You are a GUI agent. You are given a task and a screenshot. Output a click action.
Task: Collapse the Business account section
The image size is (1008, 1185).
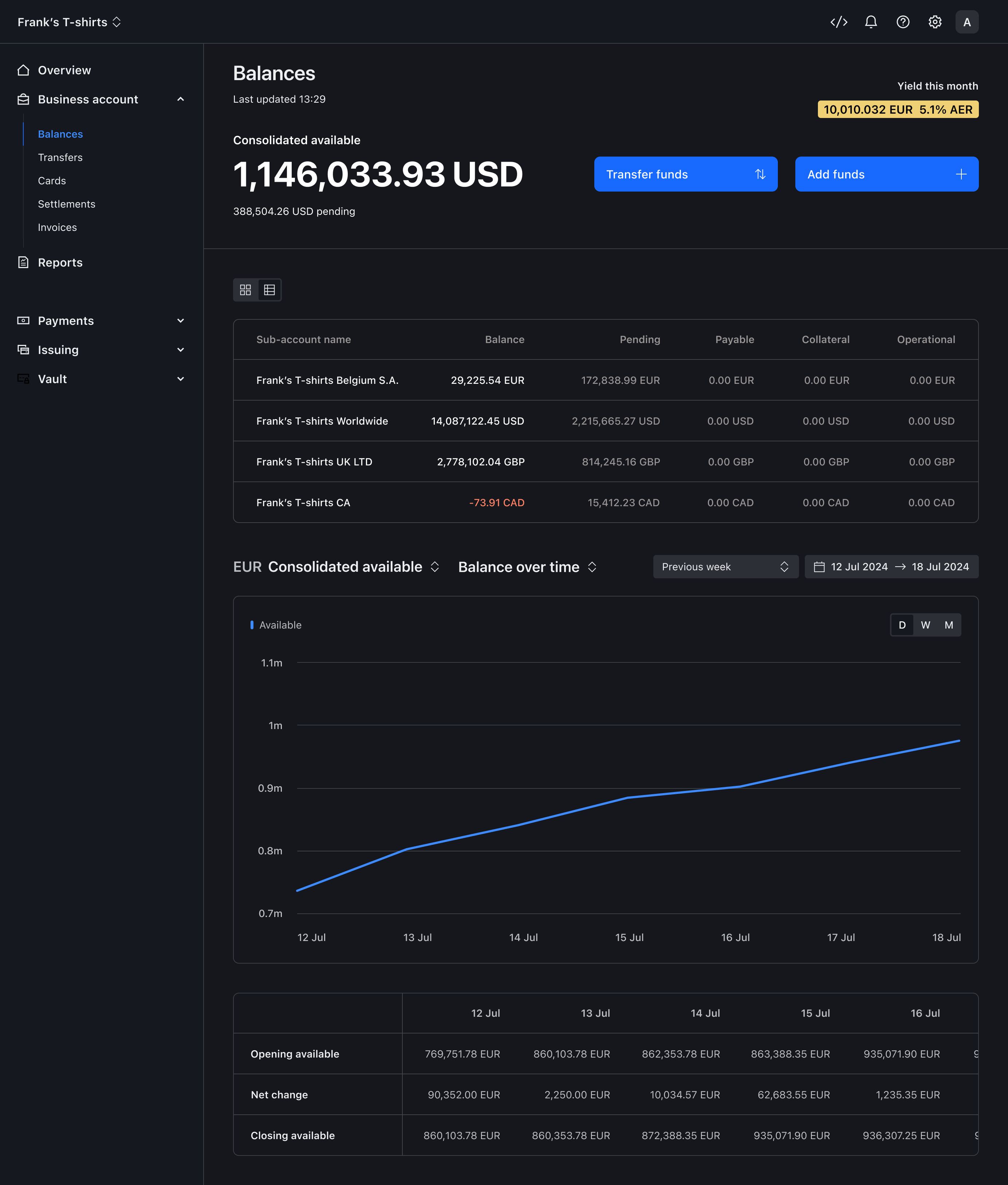181,99
